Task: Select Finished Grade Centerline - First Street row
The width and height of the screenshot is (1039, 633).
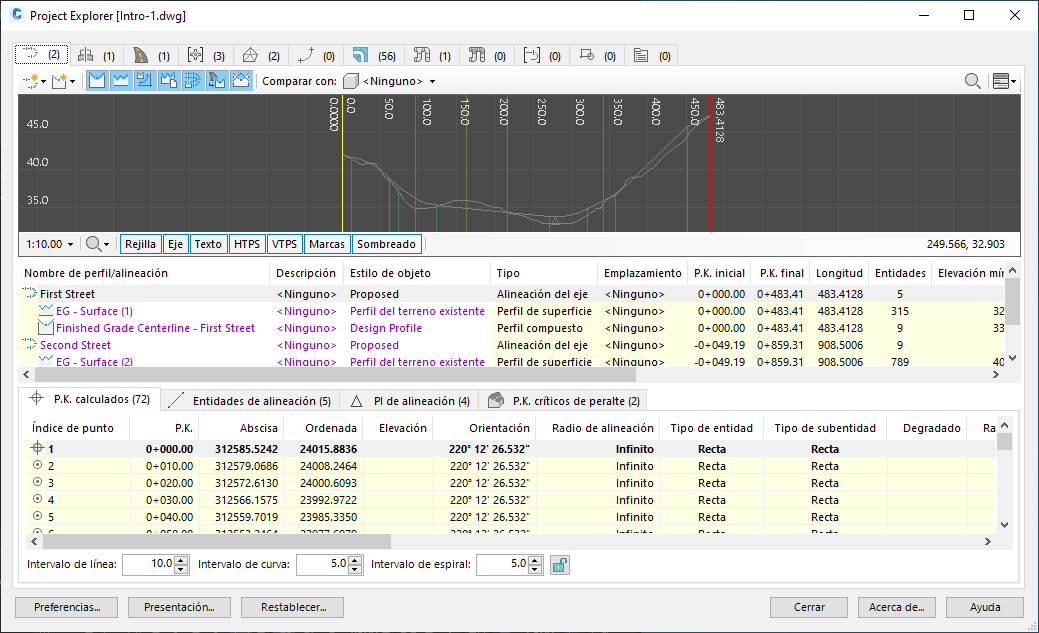Action: click(x=155, y=328)
